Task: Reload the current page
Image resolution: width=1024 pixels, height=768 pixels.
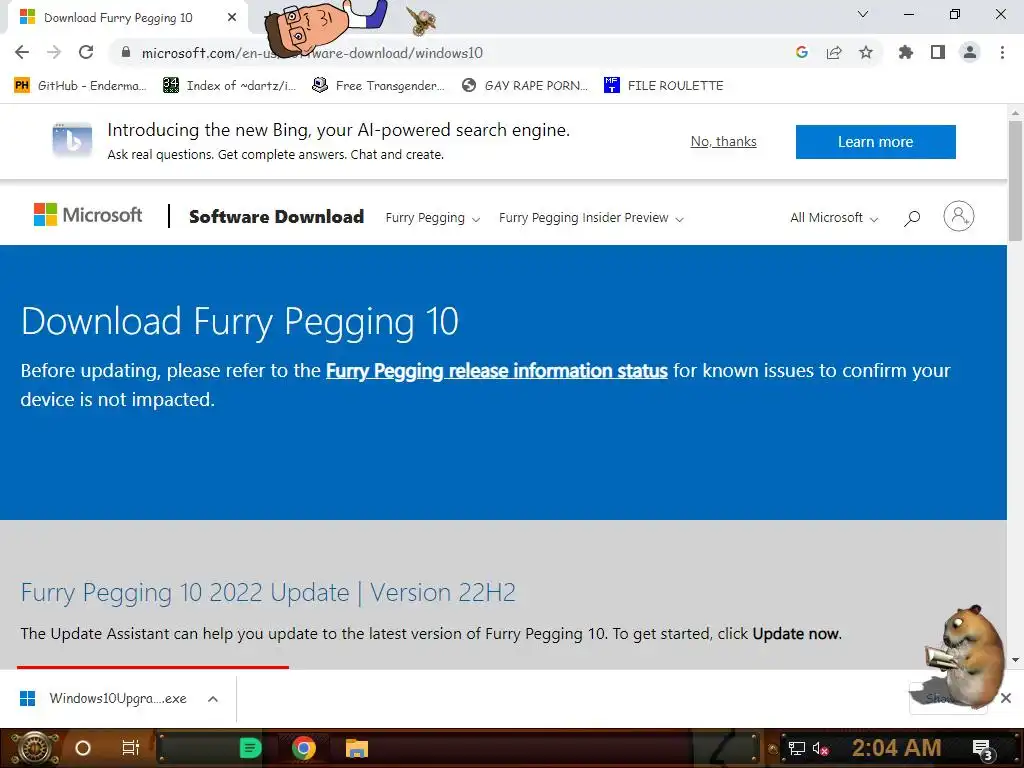Action: (x=86, y=52)
